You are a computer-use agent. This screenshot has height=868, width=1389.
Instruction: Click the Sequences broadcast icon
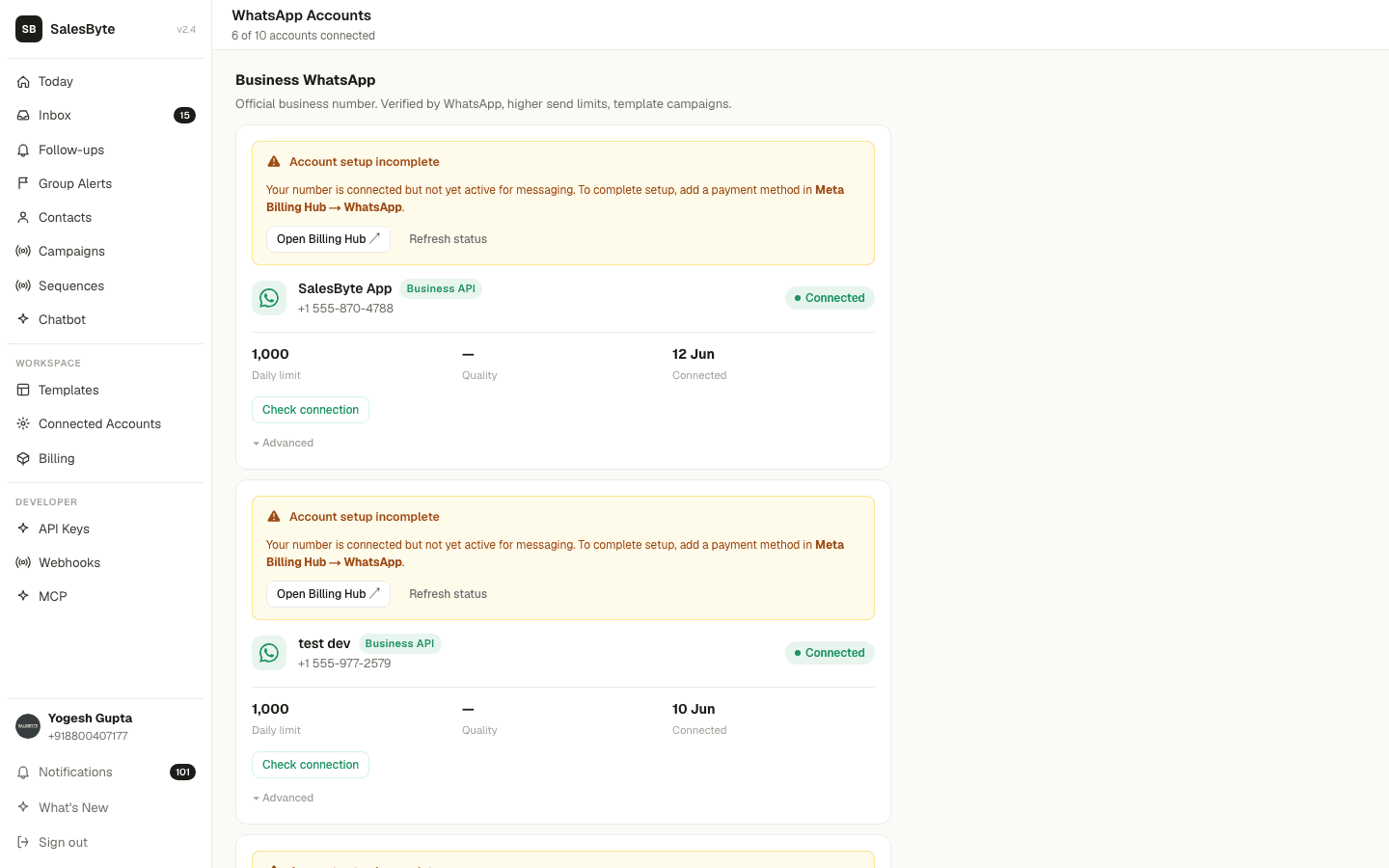click(23, 286)
